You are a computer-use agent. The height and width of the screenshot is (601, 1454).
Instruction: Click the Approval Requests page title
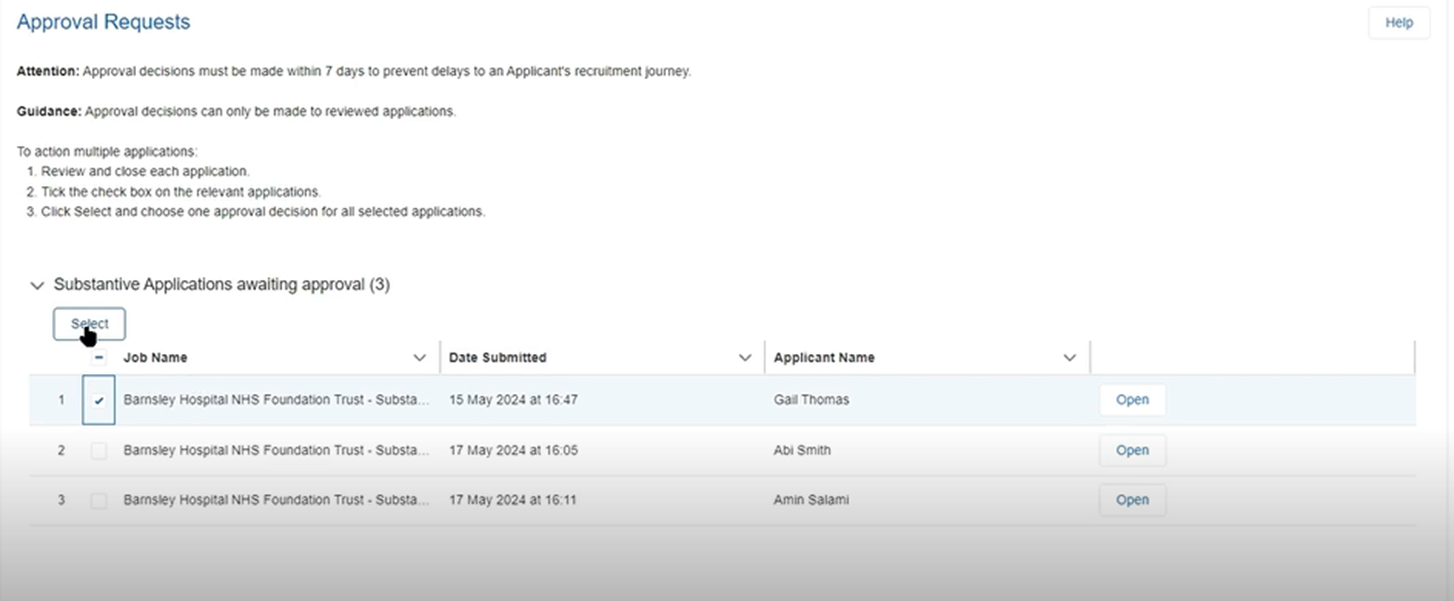coord(103,21)
